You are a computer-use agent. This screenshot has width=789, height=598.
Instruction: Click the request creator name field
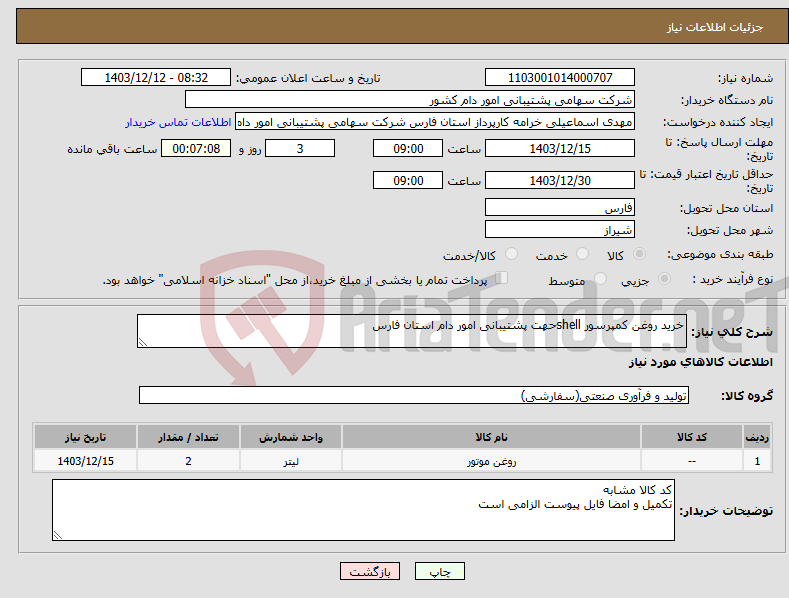pos(435,121)
